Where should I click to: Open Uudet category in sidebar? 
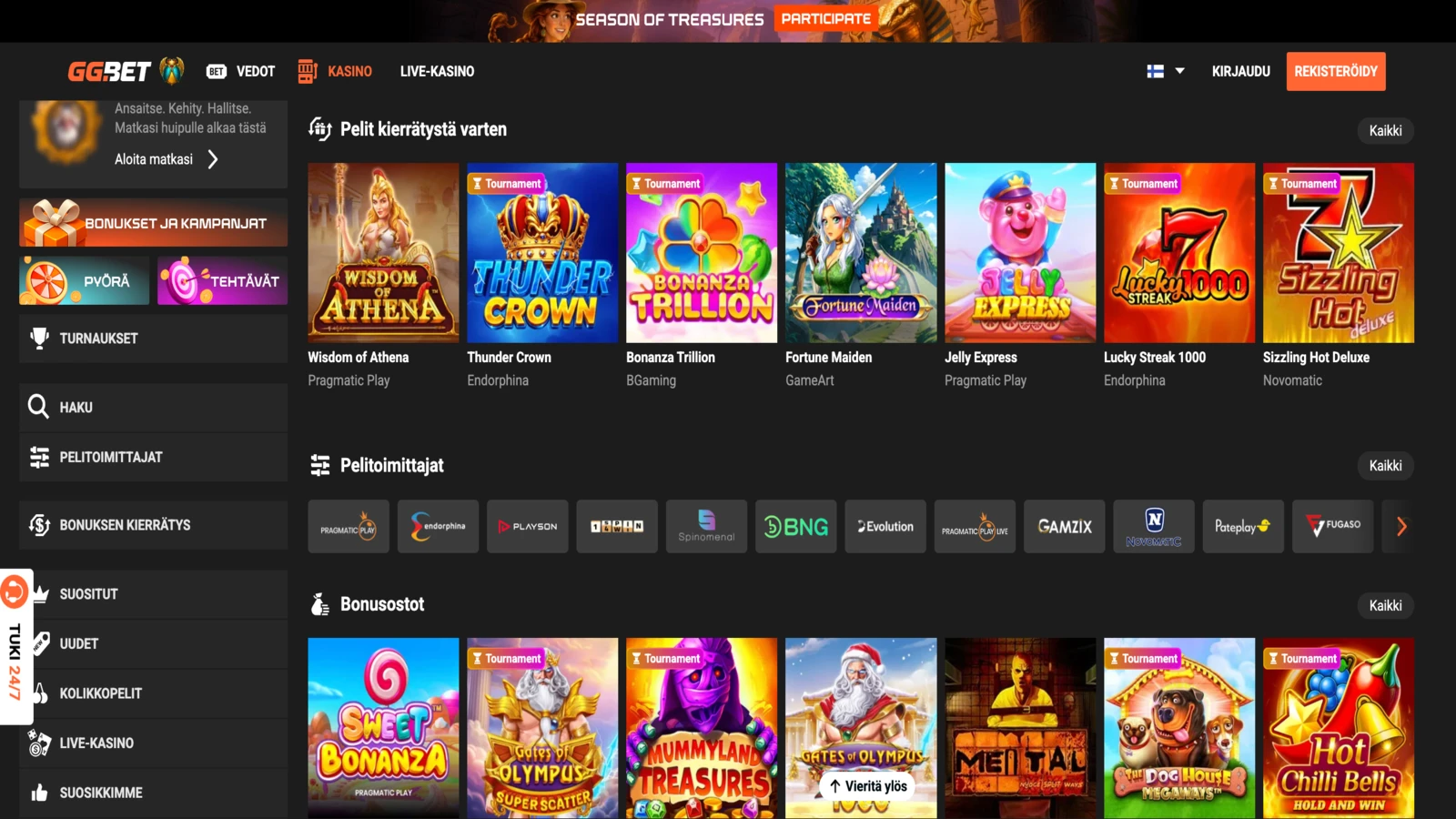(154, 643)
